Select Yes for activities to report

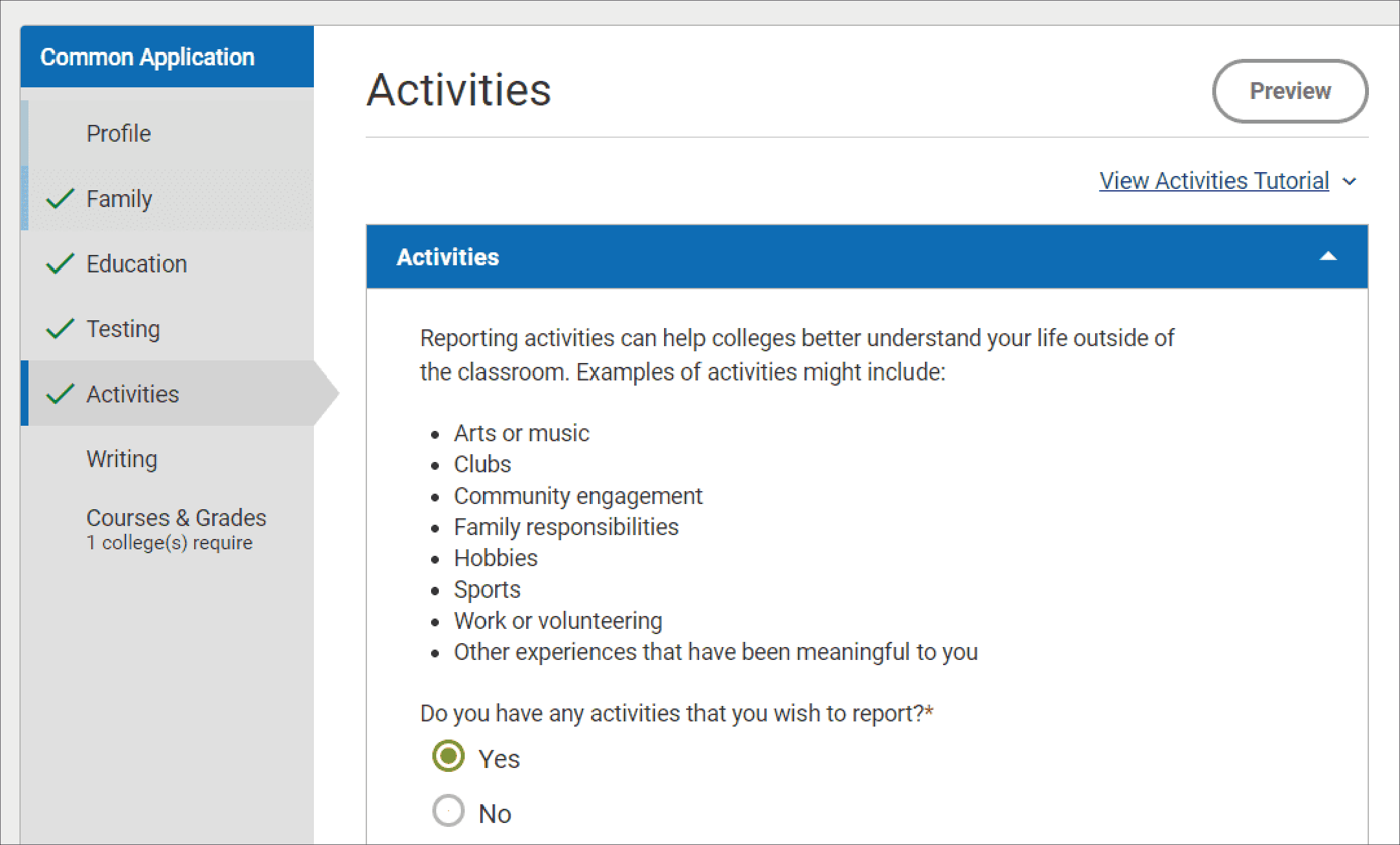[x=449, y=756]
